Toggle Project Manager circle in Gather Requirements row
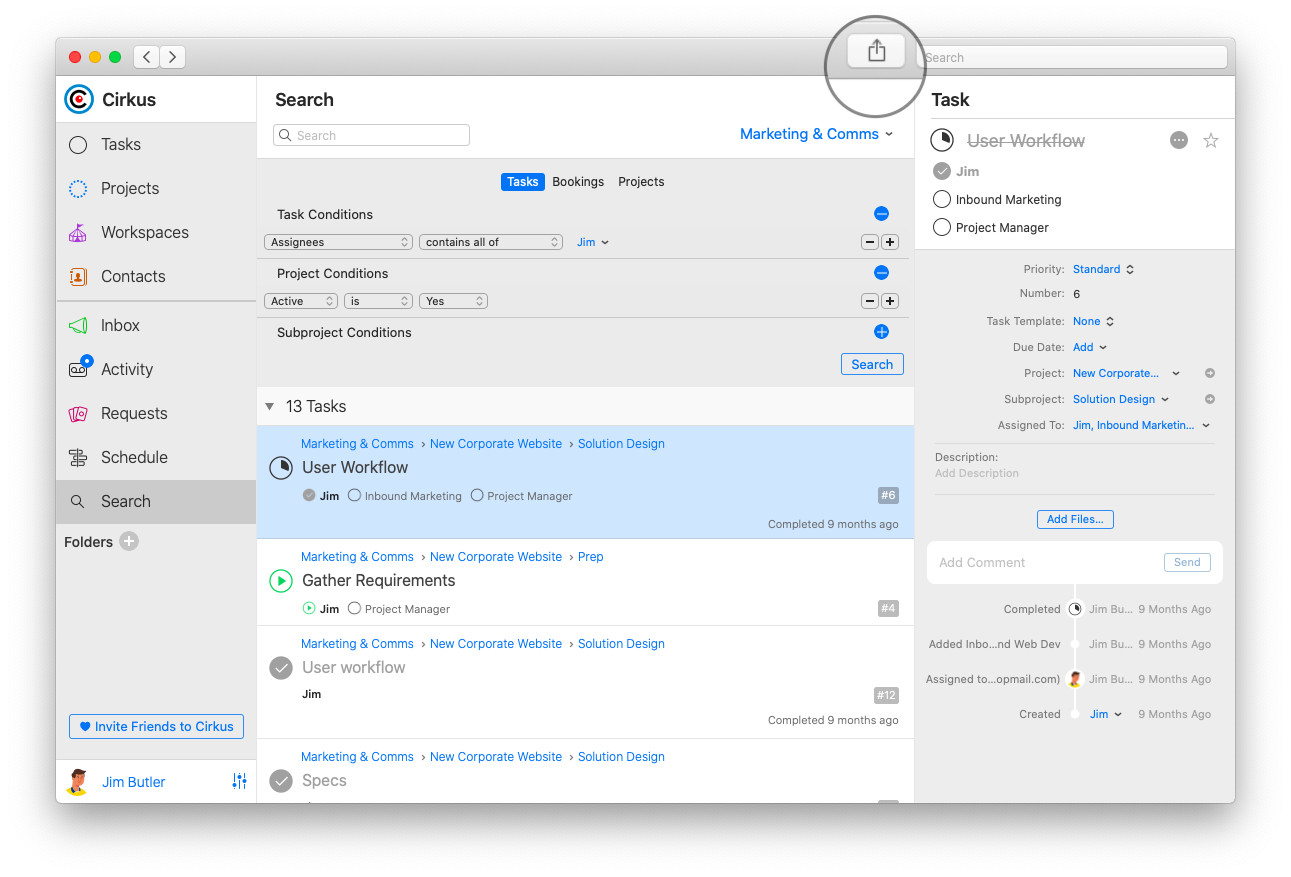This screenshot has width=1291, height=877. coord(354,608)
